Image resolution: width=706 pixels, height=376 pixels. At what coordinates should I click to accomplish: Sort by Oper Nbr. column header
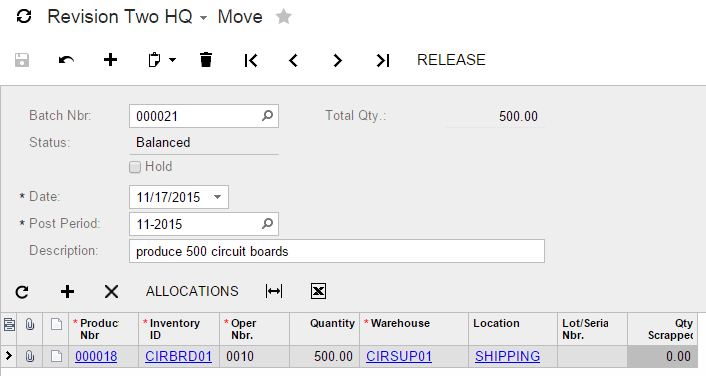click(254, 329)
